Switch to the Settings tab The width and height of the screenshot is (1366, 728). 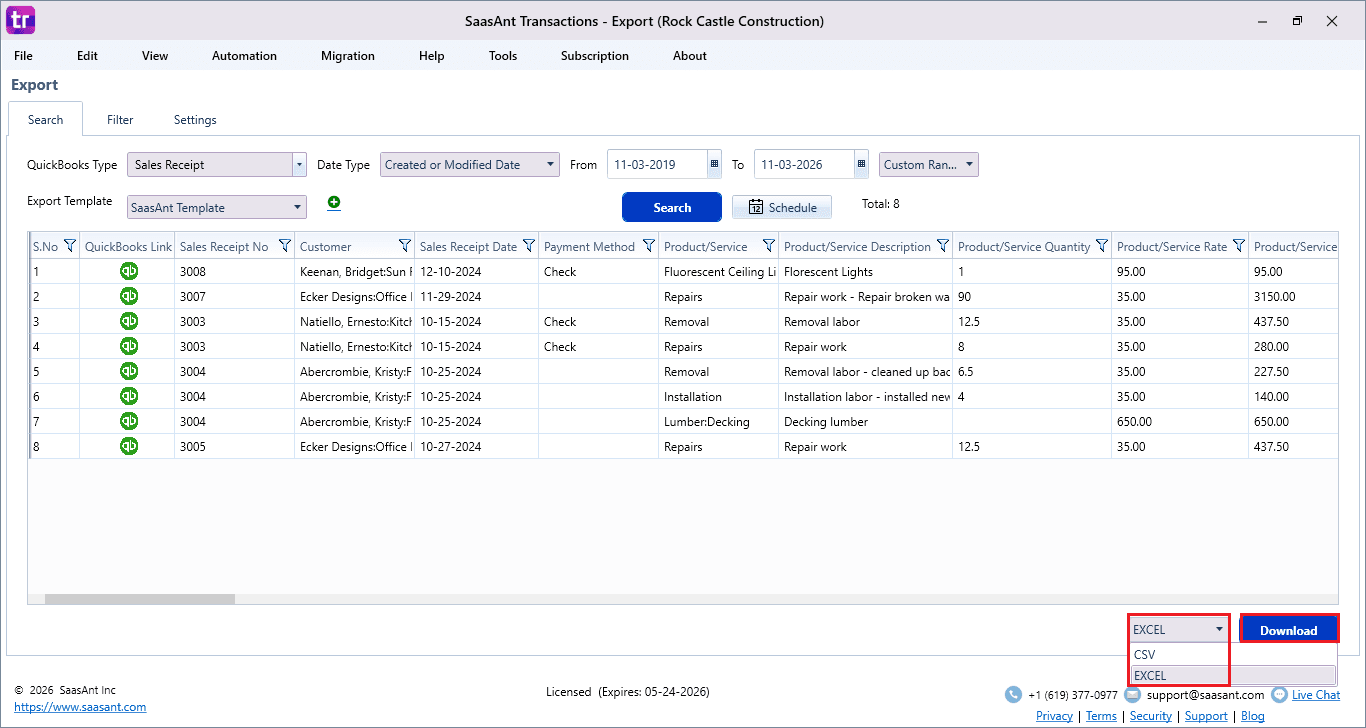[x=195, y=120]
